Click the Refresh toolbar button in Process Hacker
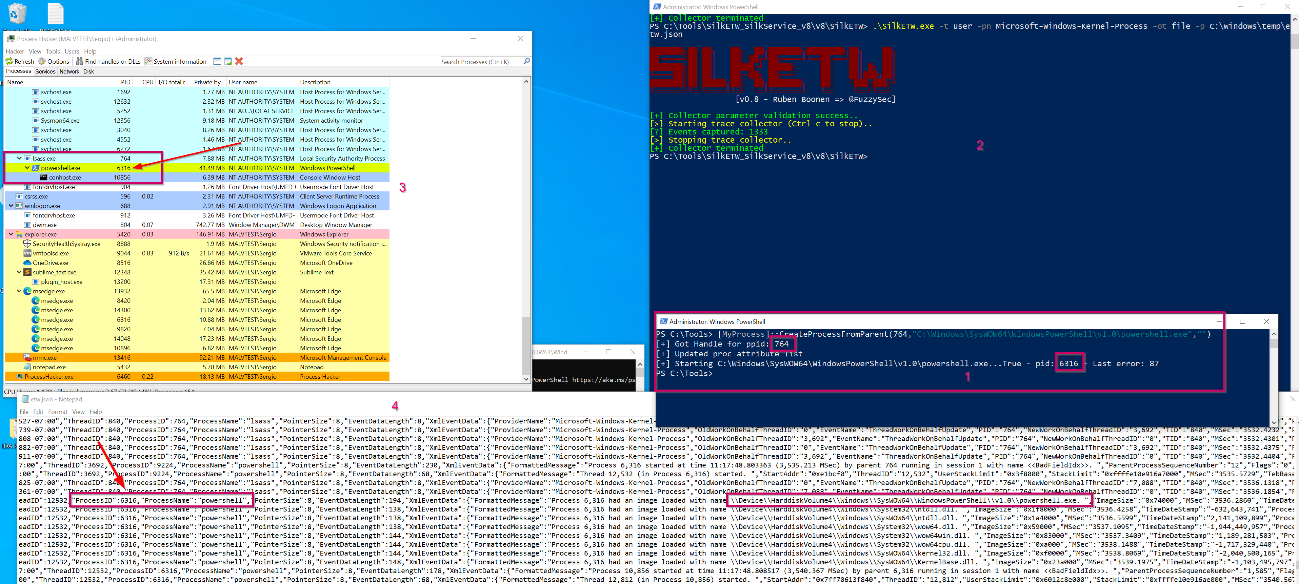This screenshot has height=584, width=1299. [20, 61]
